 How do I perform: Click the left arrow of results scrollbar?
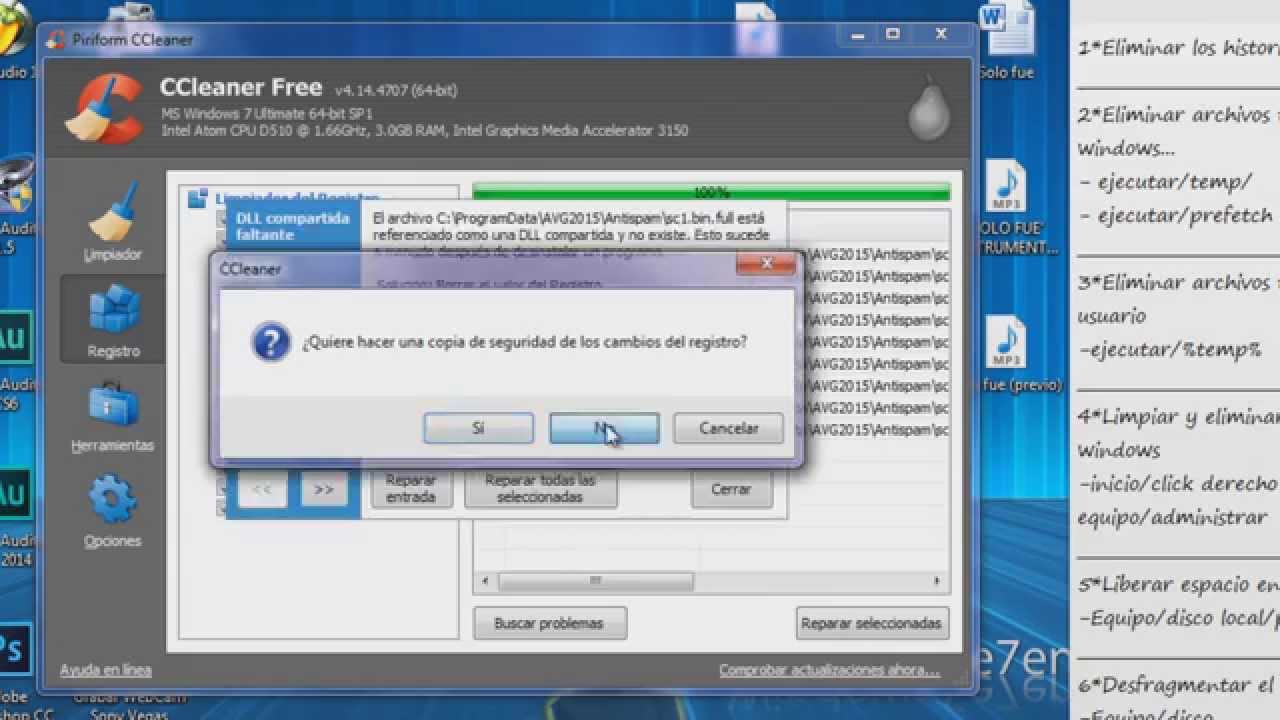pos(486,580)
